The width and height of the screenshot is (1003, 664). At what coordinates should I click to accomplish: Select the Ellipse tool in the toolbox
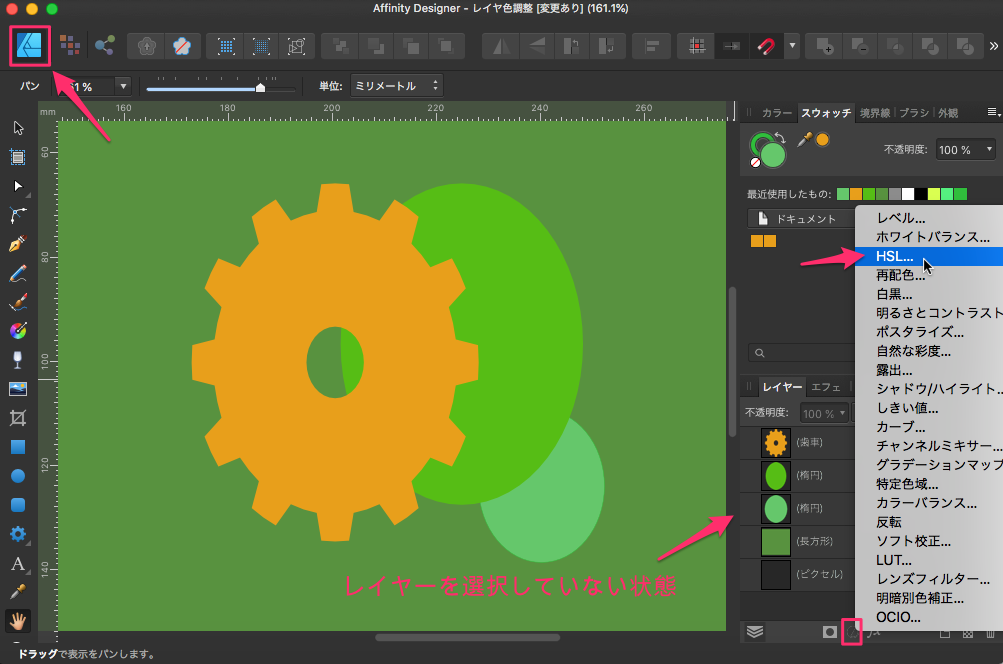[x=17, y=476]
